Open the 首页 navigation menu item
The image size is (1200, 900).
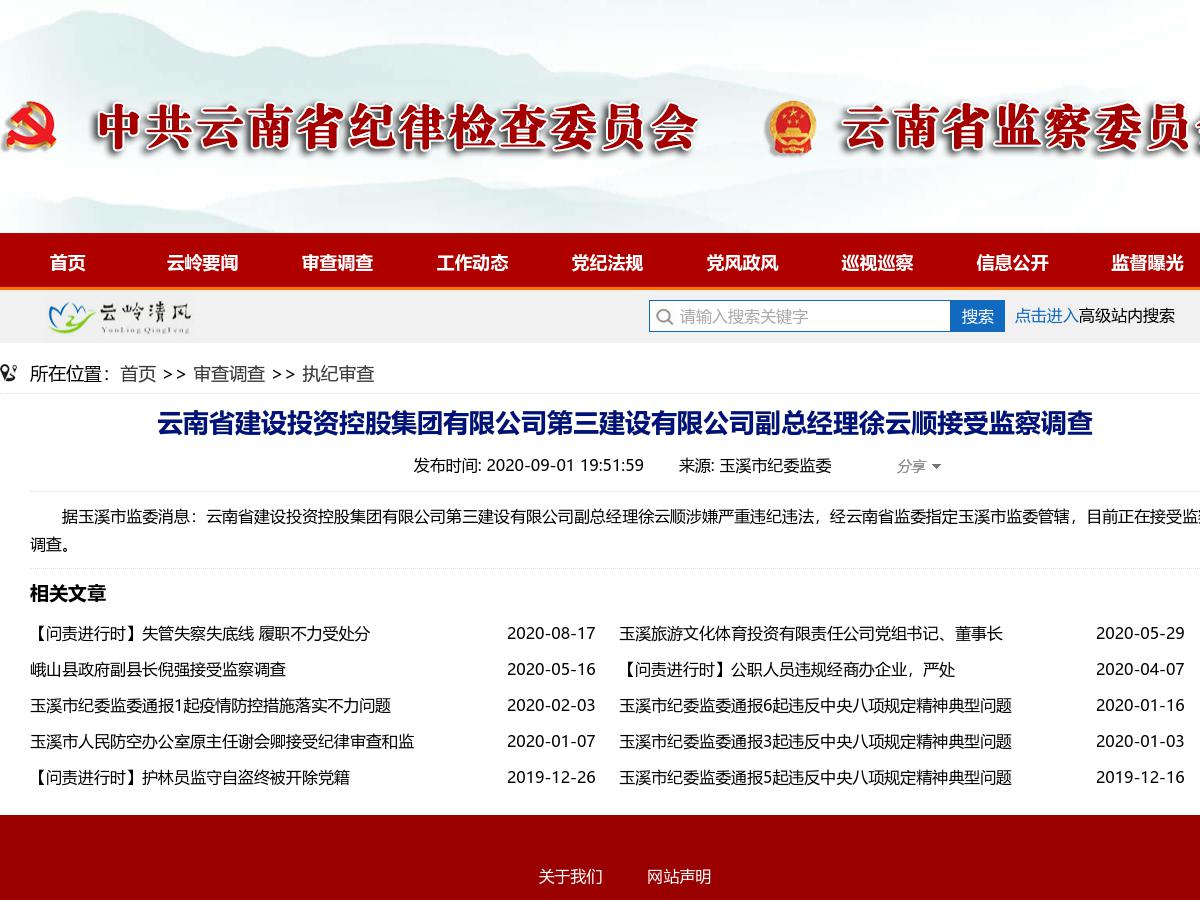coord(68,263)
